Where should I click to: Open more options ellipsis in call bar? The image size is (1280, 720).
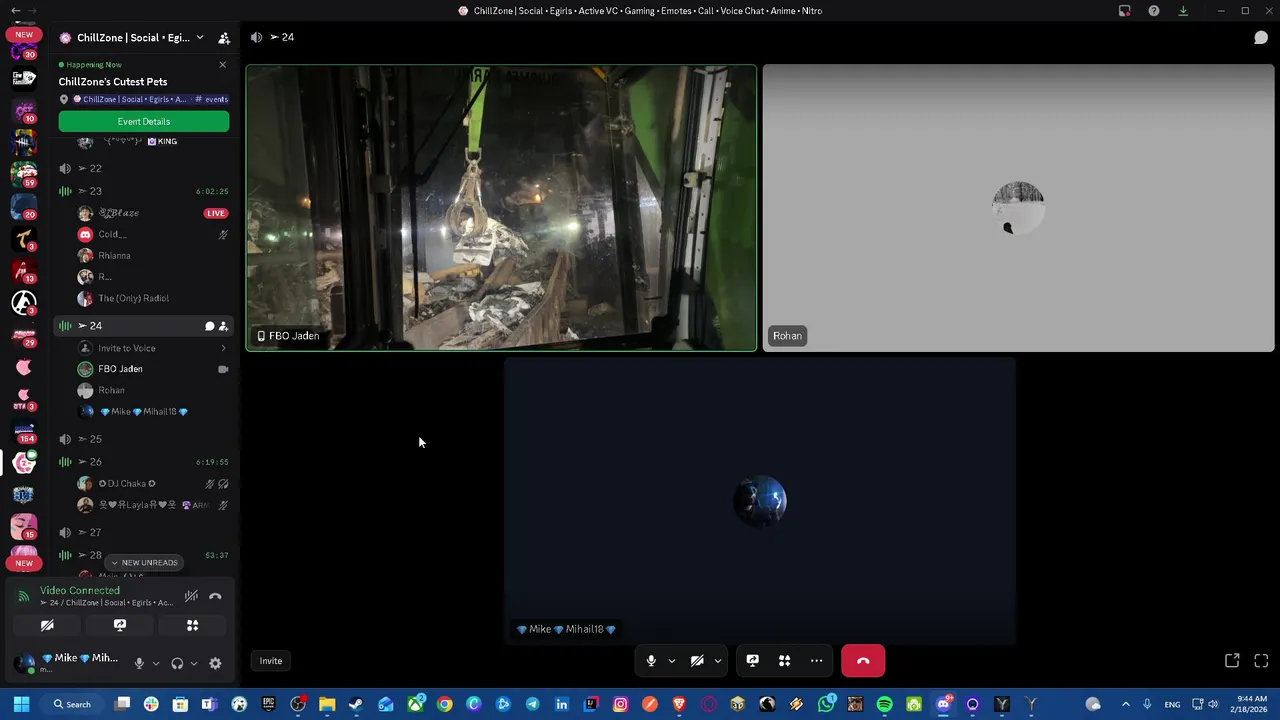[816, 661]
